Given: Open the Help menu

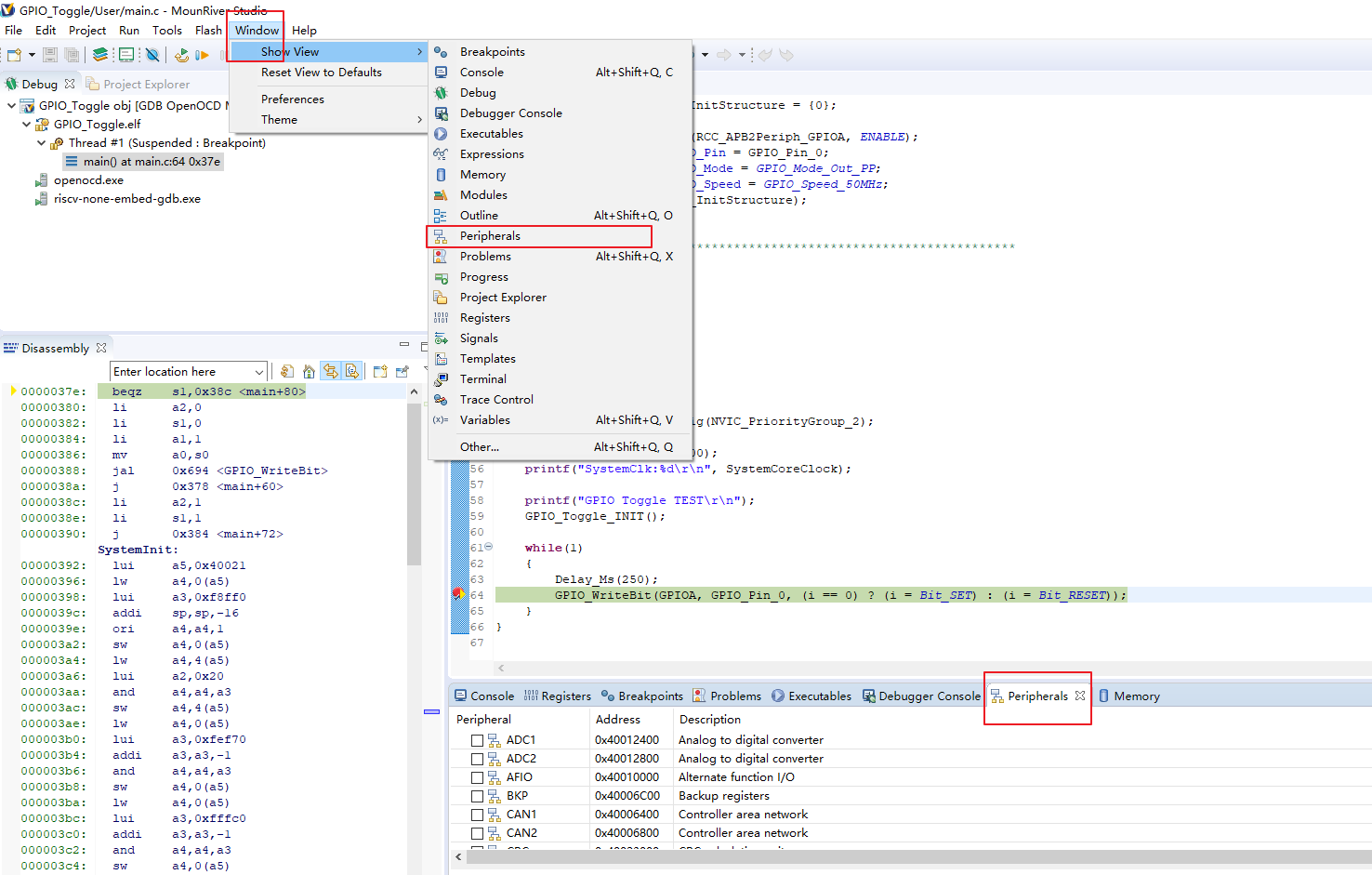Looking at the screenshot, I should pyautogui.click(x=304, y=30).
